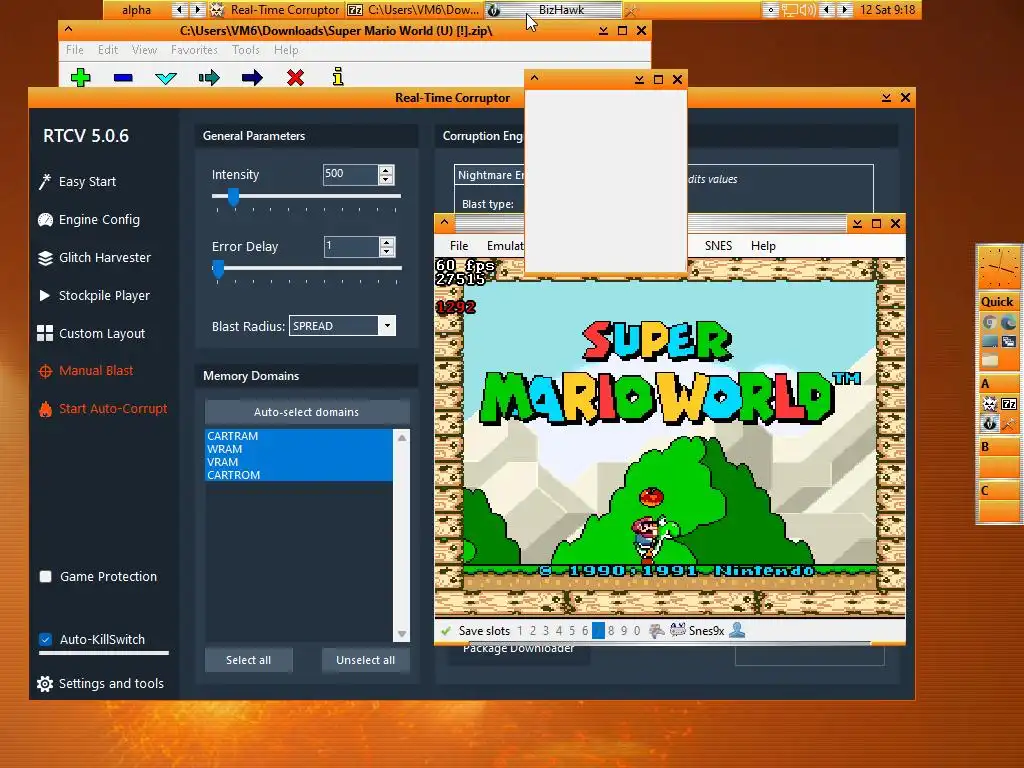
Task: Open Stockpile Player in RTCV sidebar
Action: pos(94,295)
